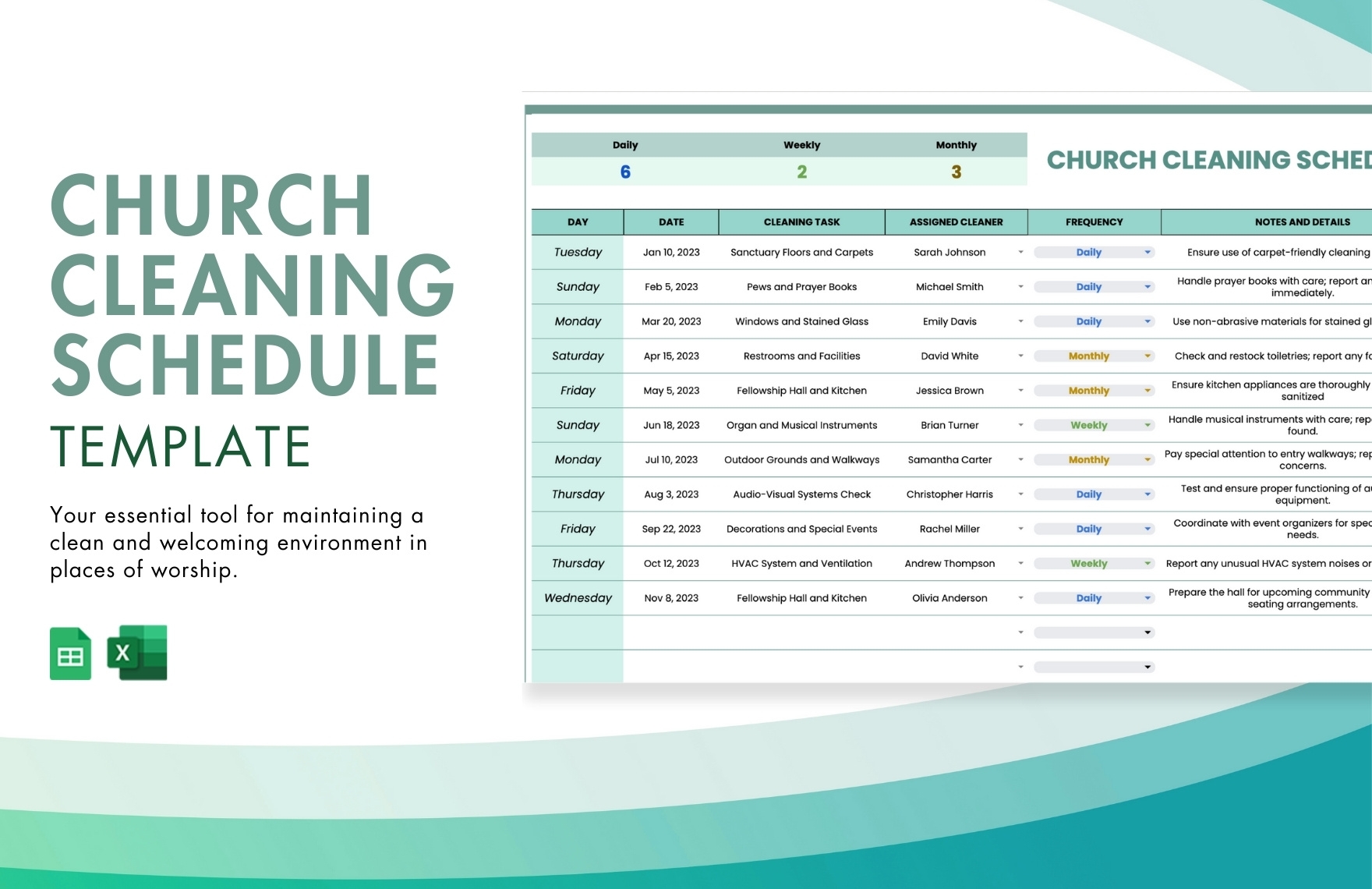This screenshot has width=1372, height=889.
Task: Open the frequency dropdown in first empty row
Action: tap(1147, 632)
